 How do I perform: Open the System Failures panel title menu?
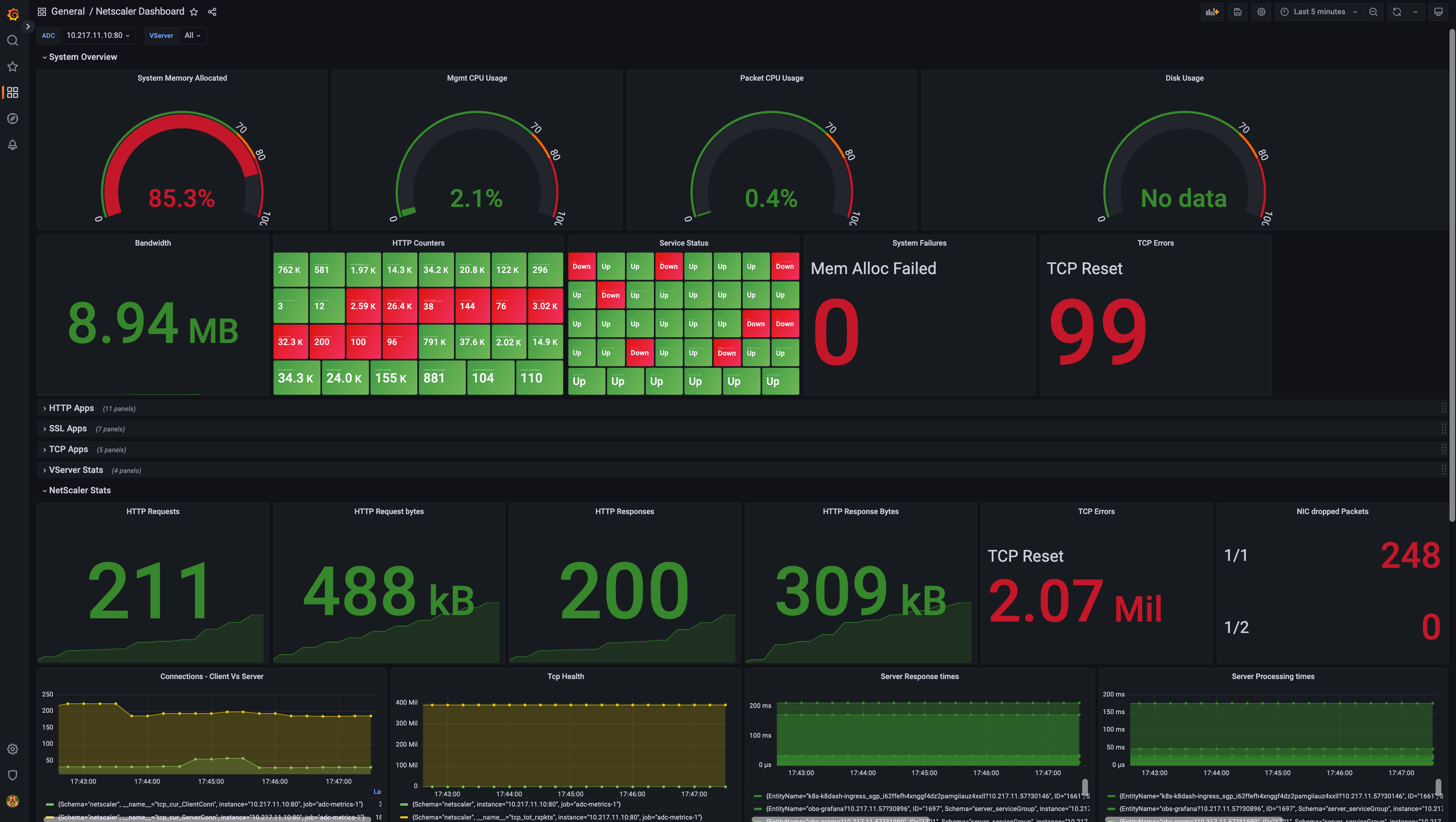coord(919,243)
